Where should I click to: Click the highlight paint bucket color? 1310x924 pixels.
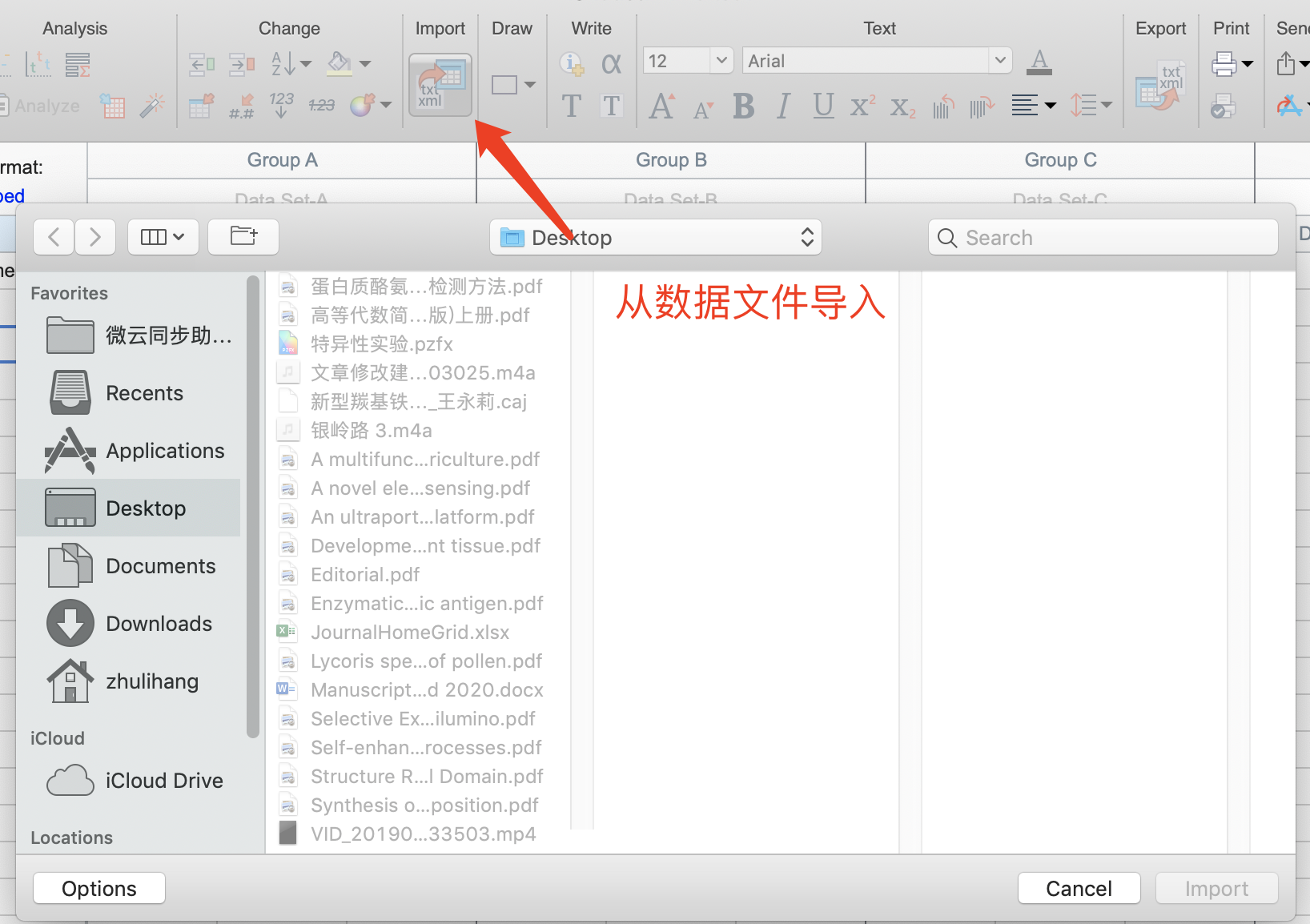point(340,63)
